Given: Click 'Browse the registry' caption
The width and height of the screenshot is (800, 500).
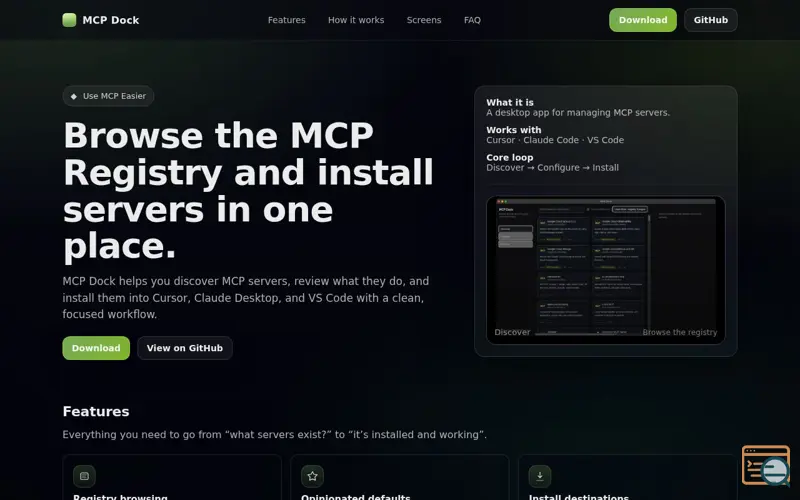Looking at the screenshot, I should (680, 332).
